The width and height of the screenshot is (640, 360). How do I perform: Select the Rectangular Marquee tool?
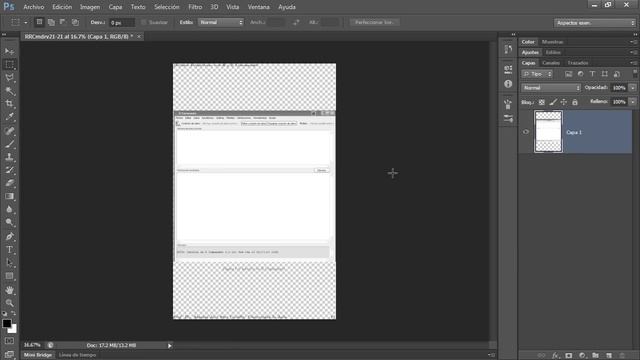pyautogui.click(x=9, y=64)
